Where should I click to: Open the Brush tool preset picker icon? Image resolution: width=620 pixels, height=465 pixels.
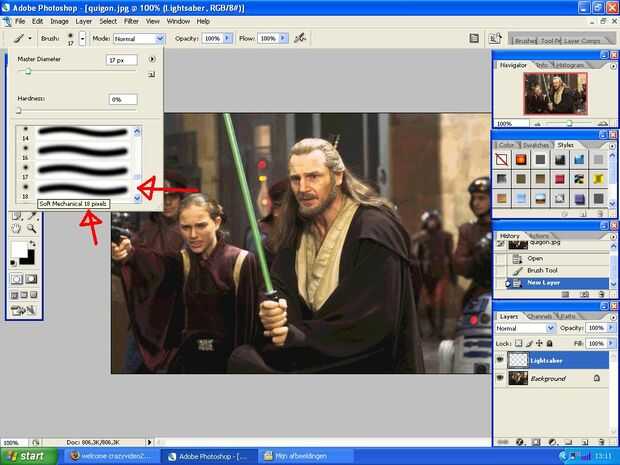[x=22, y=38]
